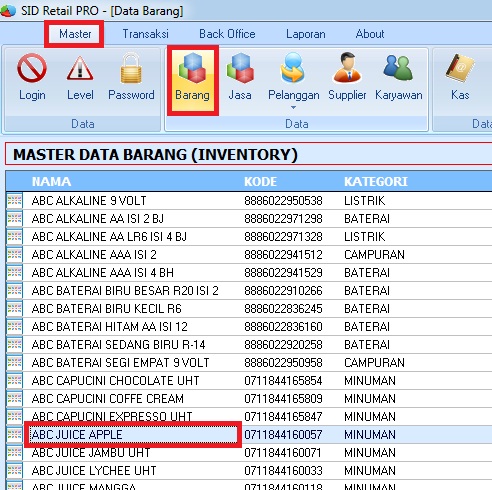Click row icon for ABC BATERAI HITAM AA ISI 12

(x=14, y=327)
